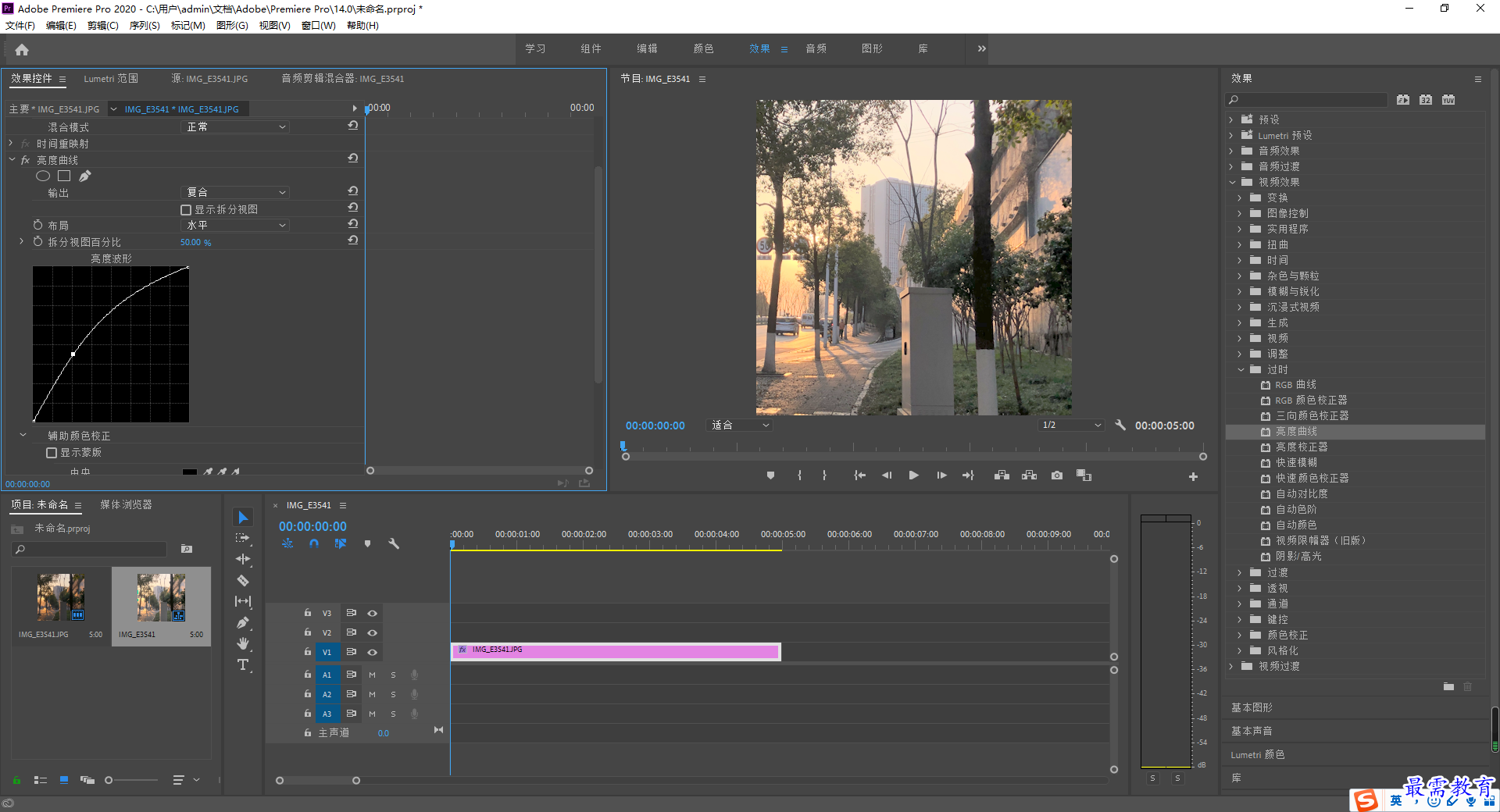Click luminance curve control point
This screenshot has width=1500, height=812.
pyautogui.click(x=73, y=354)
